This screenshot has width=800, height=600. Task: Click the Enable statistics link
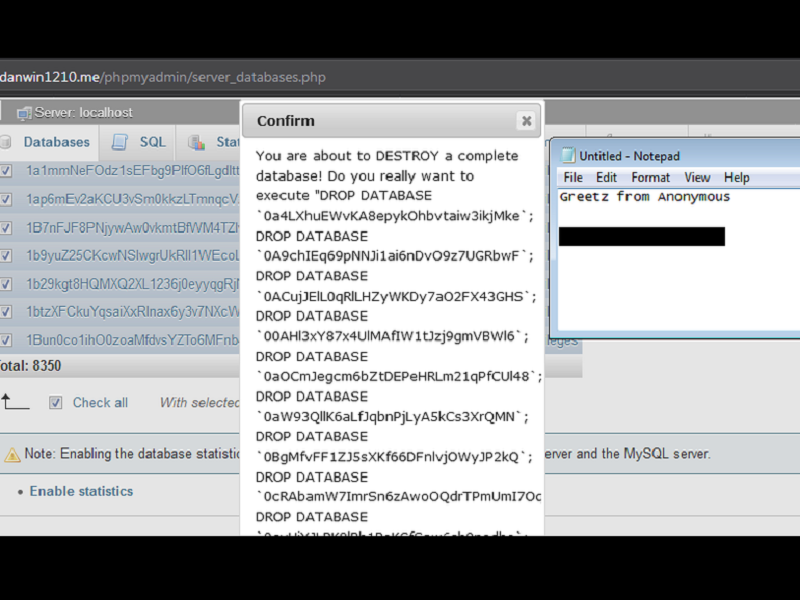point(81,491)
